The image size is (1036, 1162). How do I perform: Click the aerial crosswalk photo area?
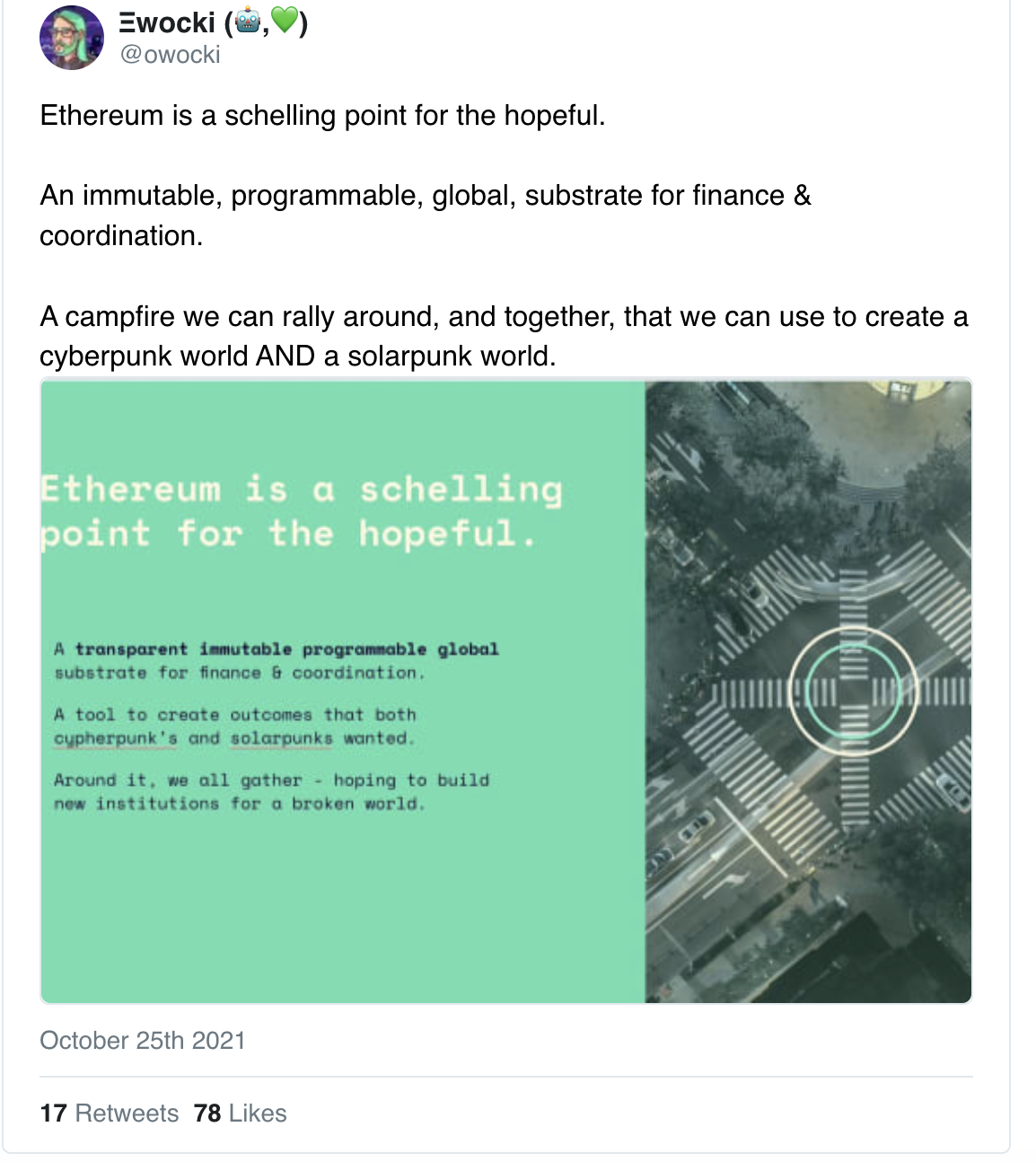pyautogui.click(x=808, y=691)
